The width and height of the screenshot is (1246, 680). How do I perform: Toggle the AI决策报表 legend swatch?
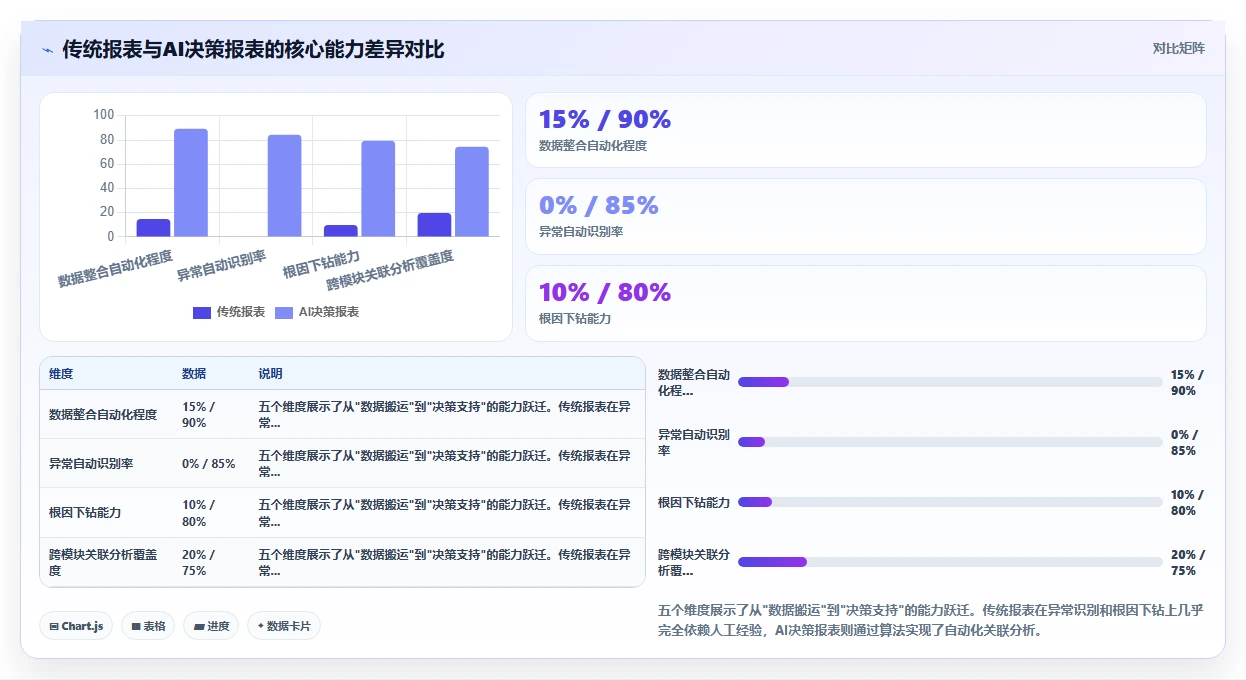284,312
